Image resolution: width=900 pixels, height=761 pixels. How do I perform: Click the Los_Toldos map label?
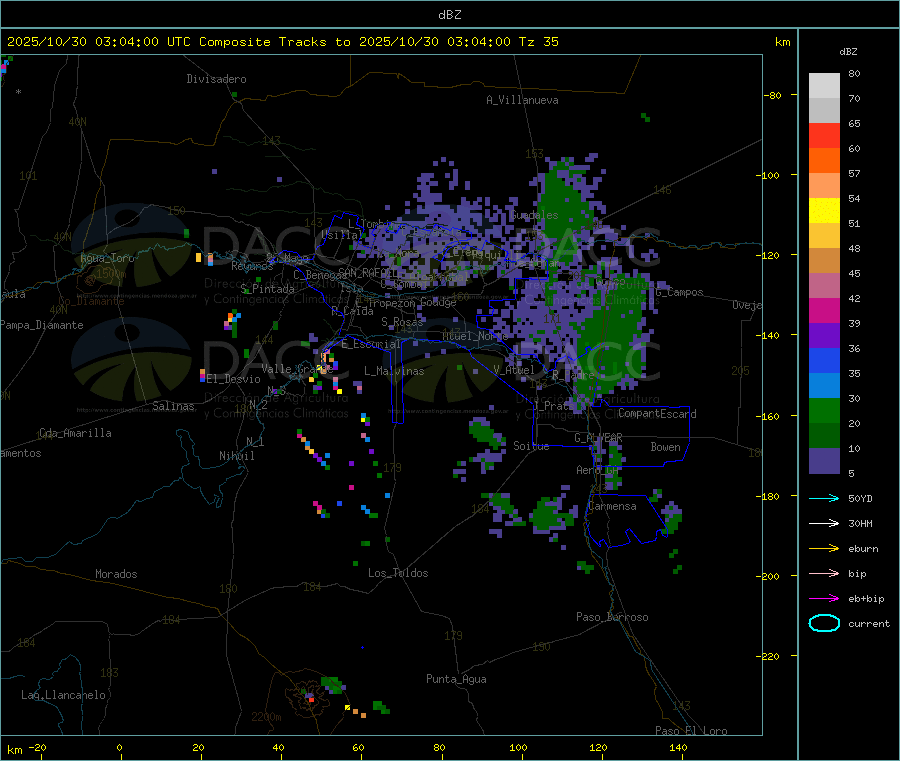[398, 573]
